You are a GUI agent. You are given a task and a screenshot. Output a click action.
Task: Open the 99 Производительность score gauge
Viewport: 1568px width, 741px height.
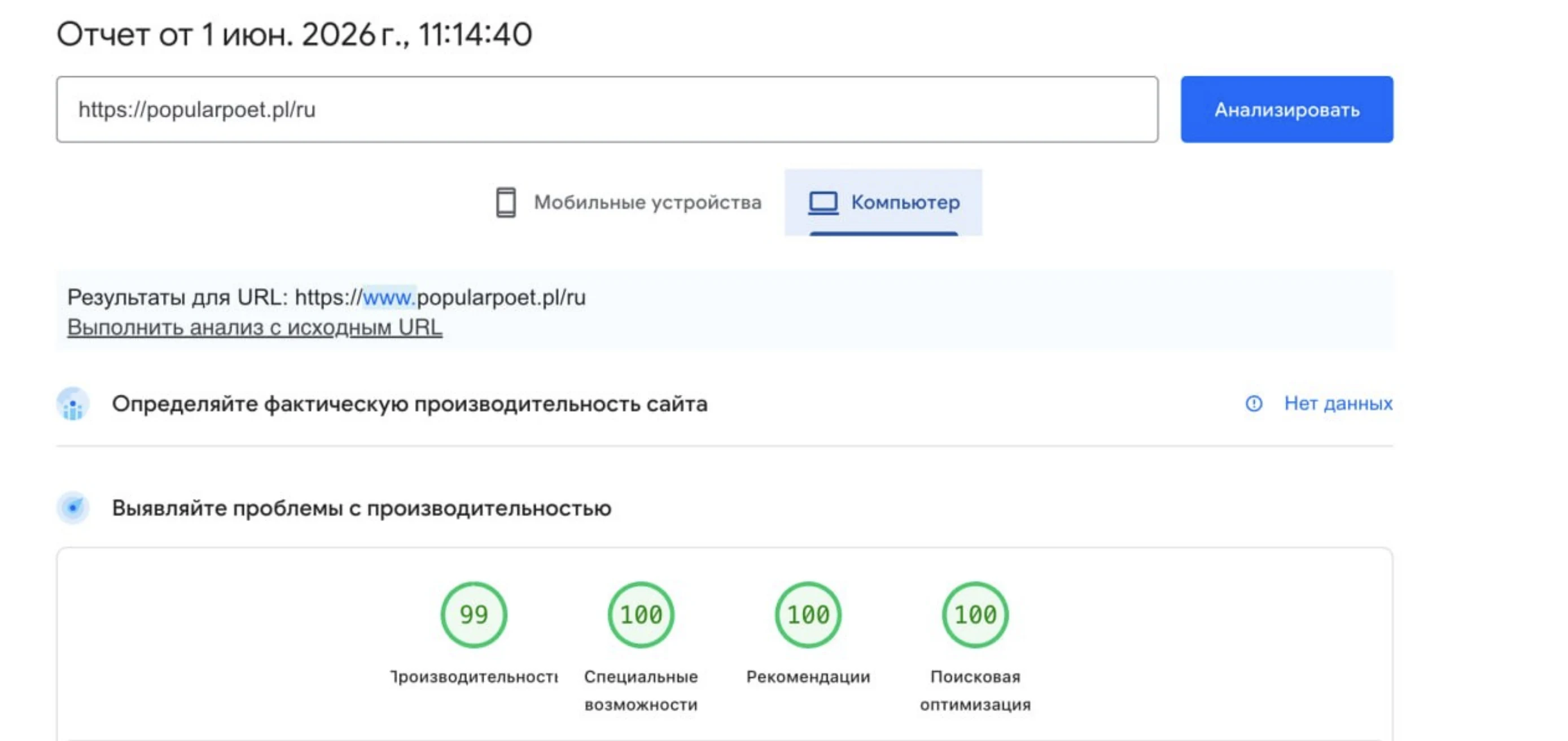click(474, 614)
